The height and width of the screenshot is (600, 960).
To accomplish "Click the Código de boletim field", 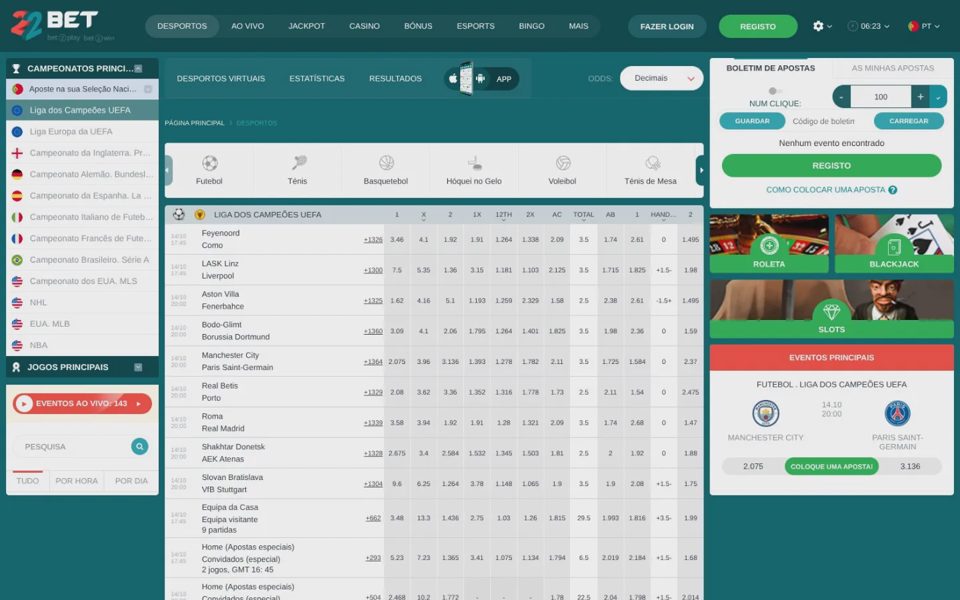I will 829,121.
